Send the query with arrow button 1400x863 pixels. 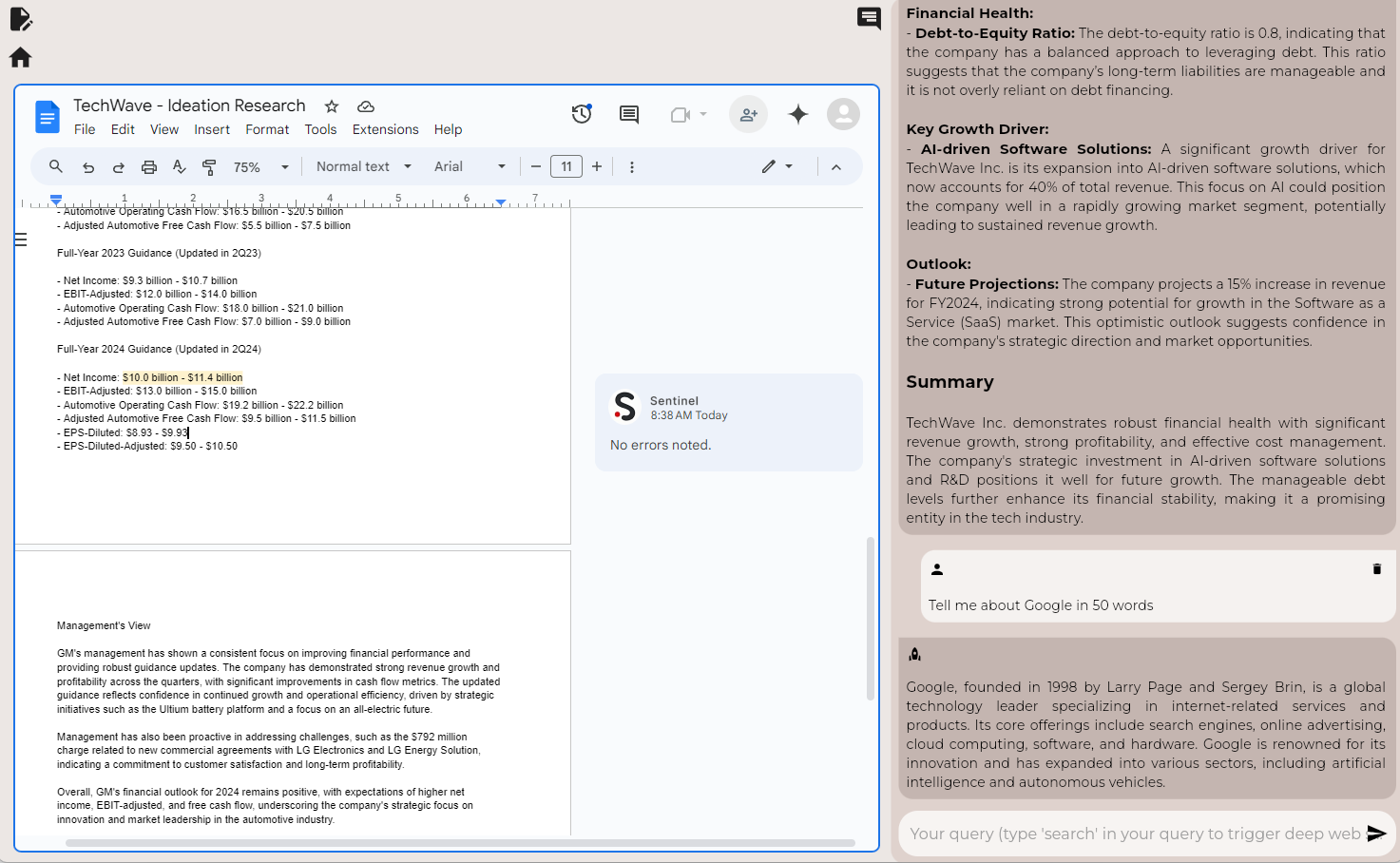pyautogui.click(x=1376, y=834)
